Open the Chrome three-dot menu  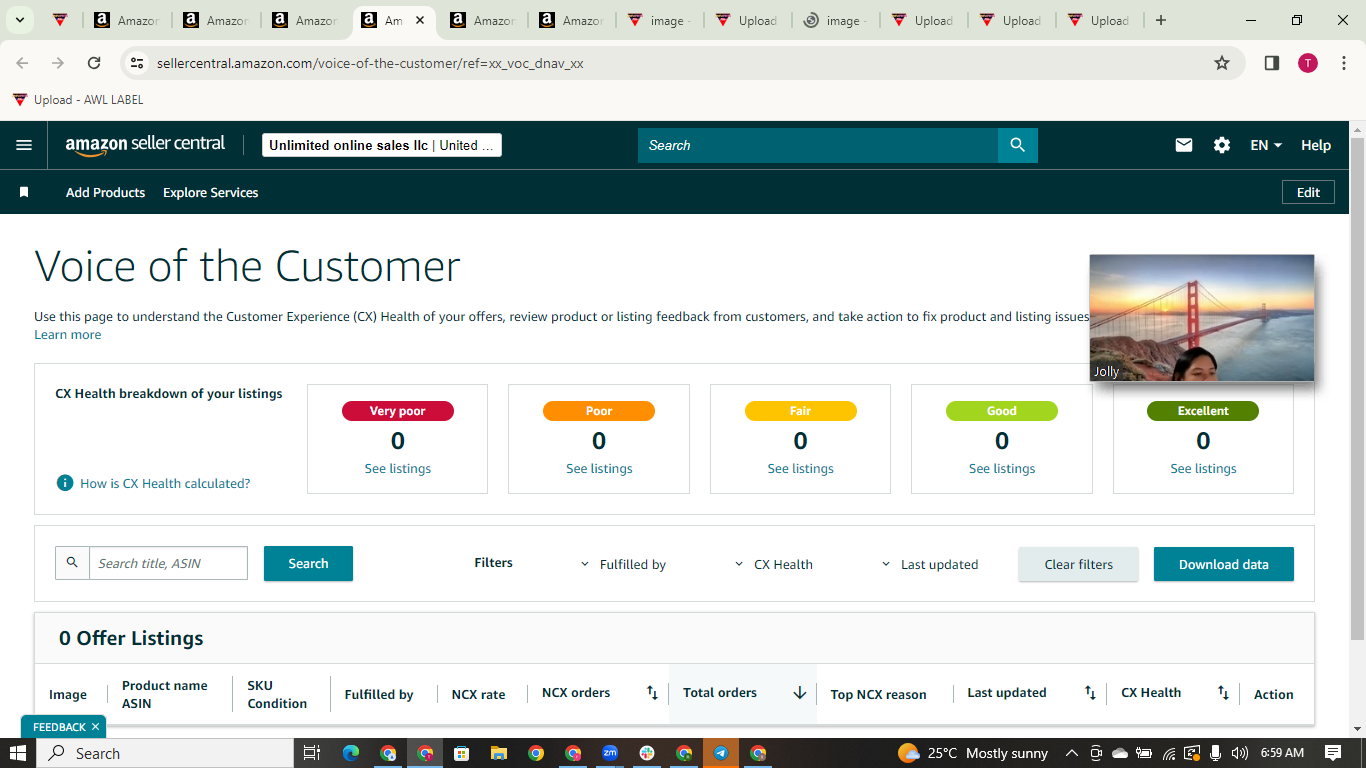(x=1344, y=63)
